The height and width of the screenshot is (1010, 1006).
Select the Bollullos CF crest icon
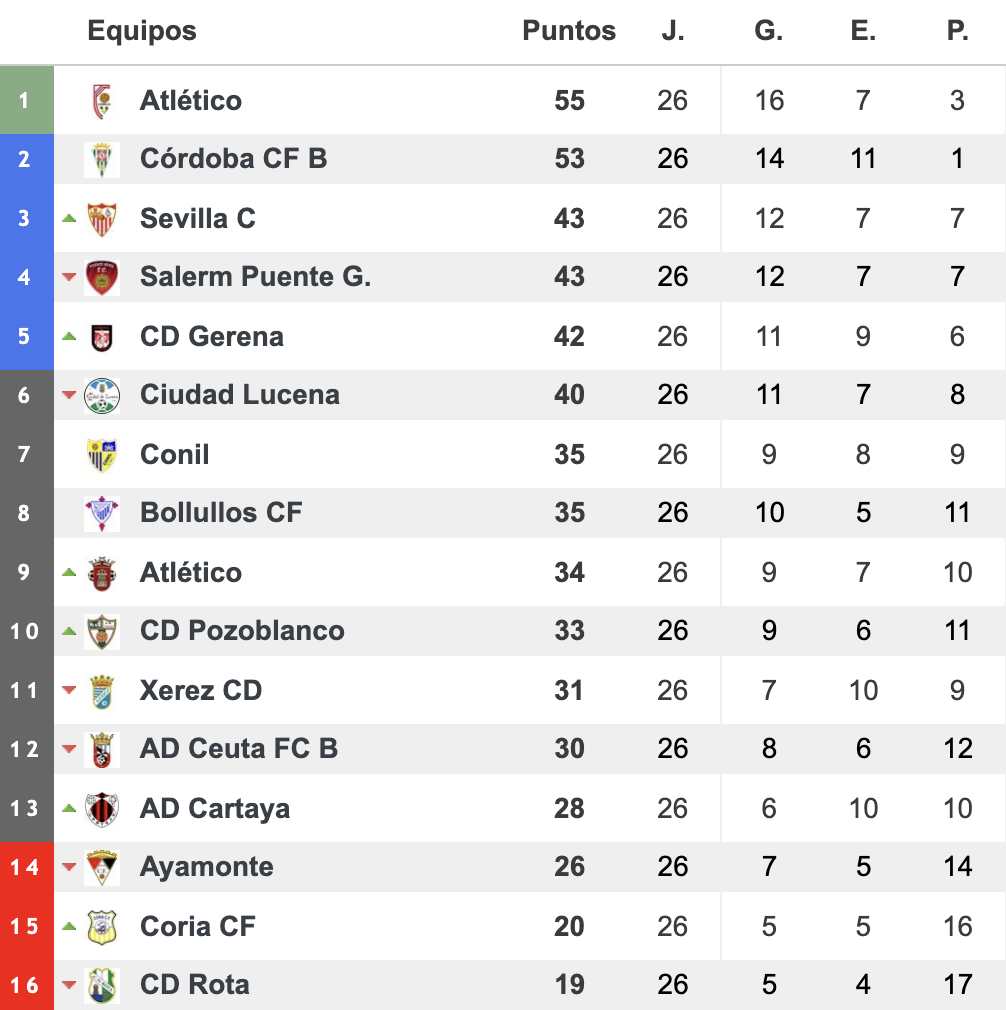[x=102, y=513]
